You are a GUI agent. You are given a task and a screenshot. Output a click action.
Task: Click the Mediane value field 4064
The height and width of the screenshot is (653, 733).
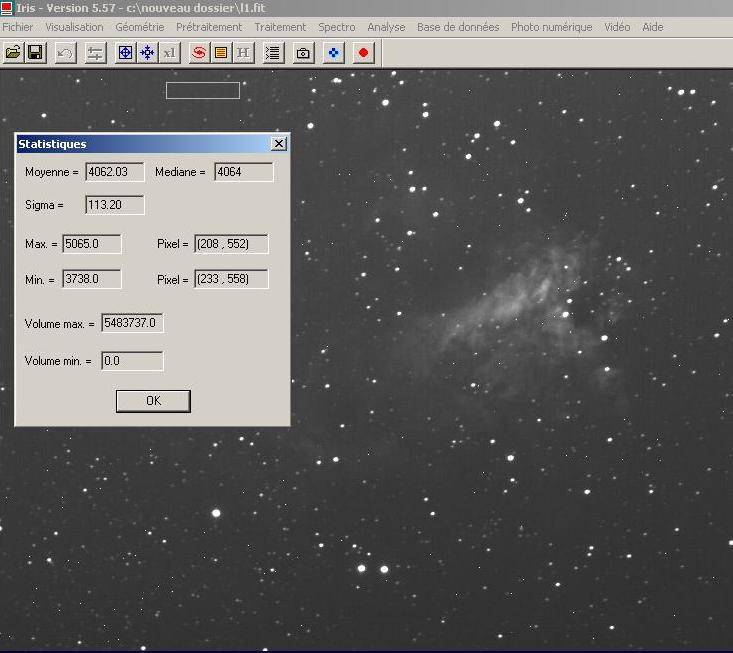pyautogui.click(x=244, y=172)
